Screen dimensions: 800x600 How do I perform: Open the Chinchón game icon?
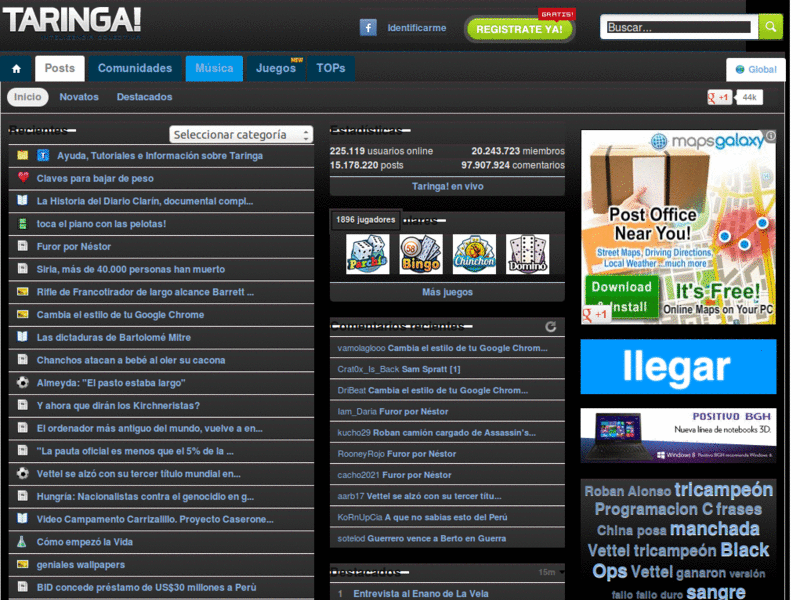(474, 254)
